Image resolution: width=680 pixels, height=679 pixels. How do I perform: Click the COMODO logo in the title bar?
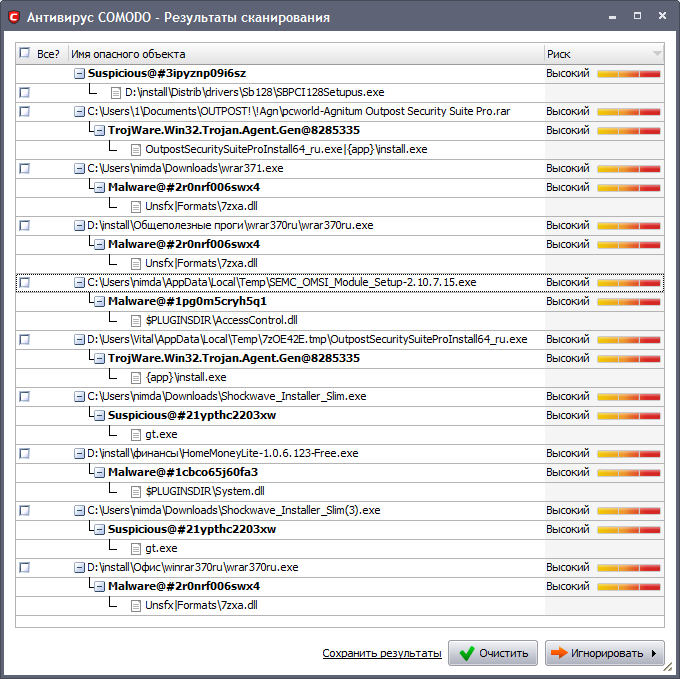[14, 17]
